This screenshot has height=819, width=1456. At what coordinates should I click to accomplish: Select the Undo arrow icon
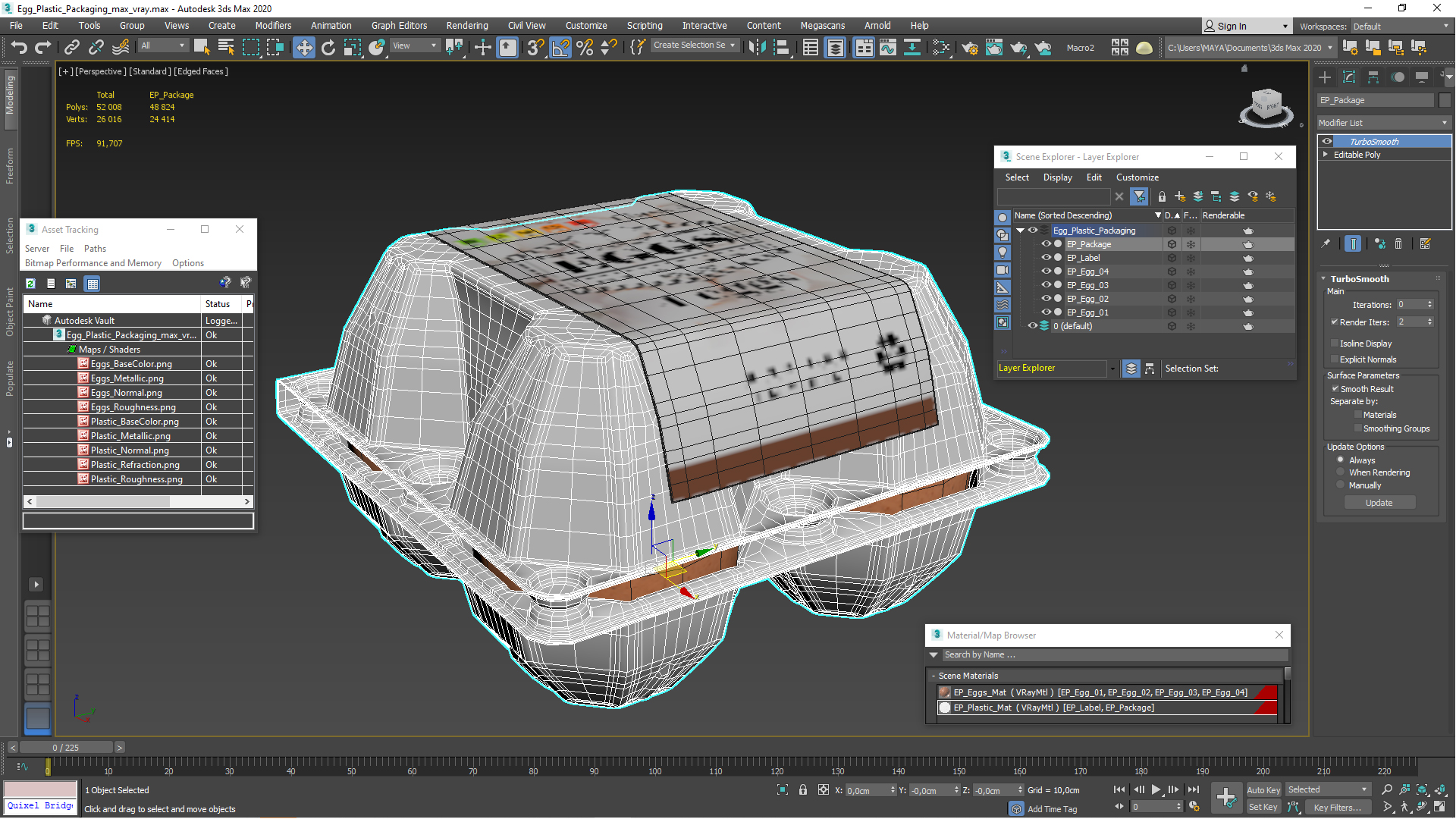(19, 48)
